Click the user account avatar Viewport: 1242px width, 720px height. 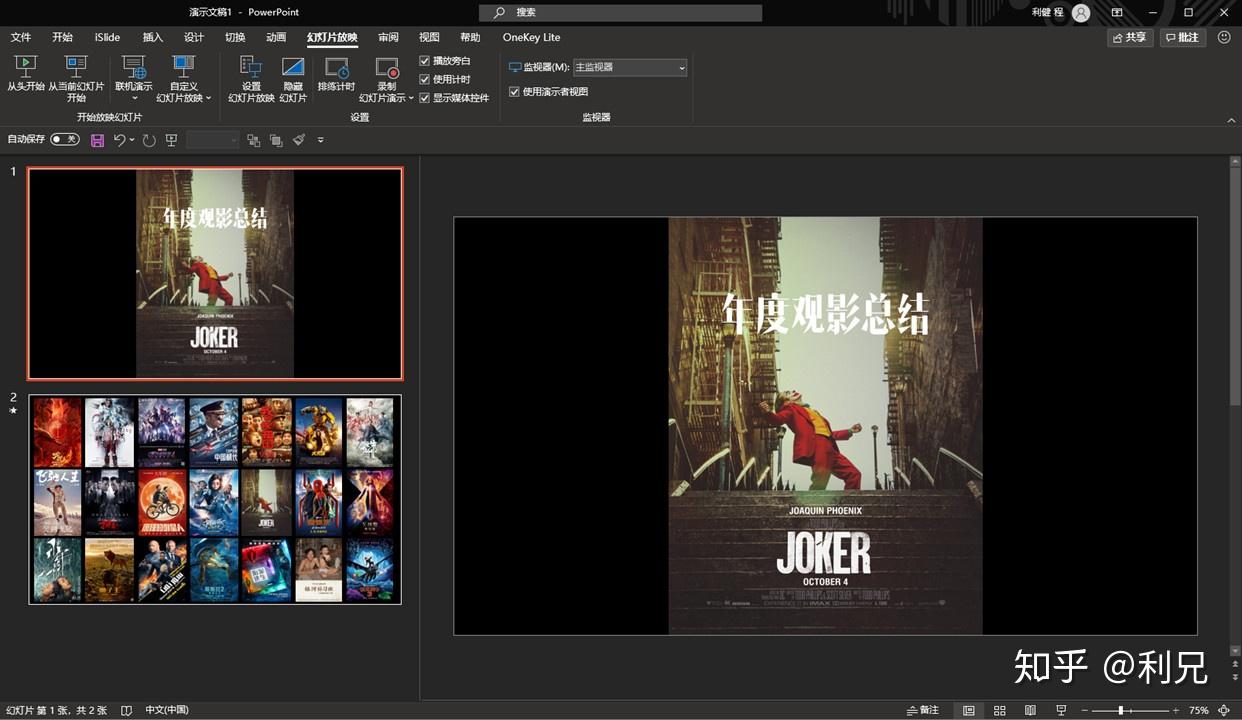coord(1080,12)
